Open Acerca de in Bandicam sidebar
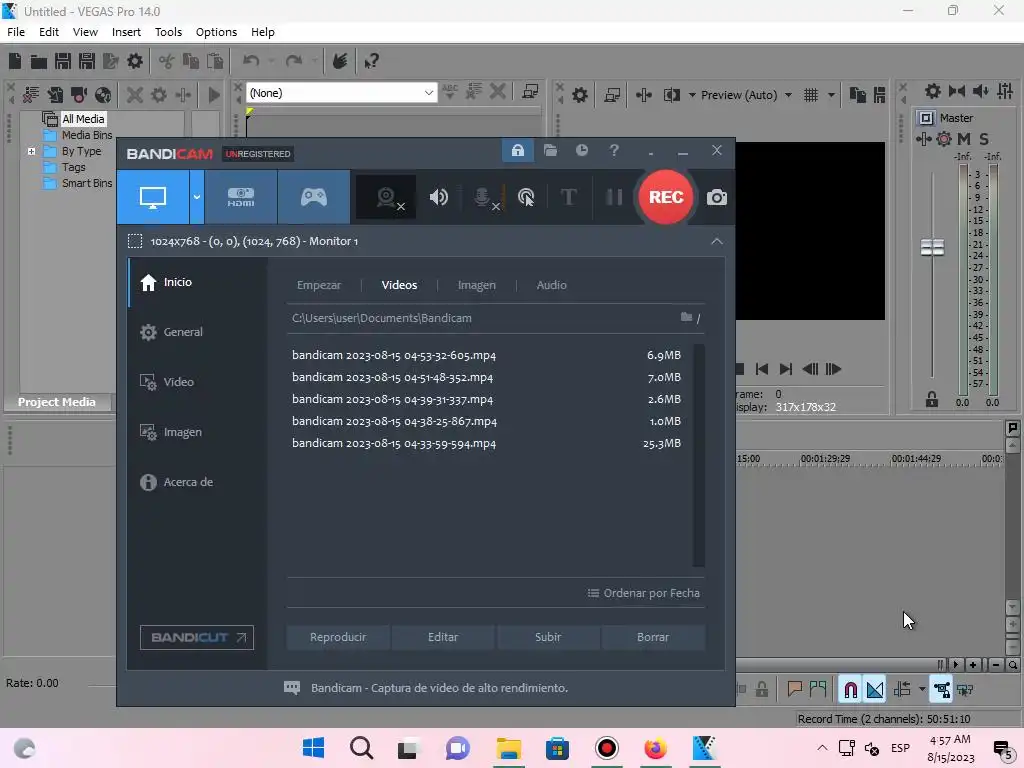This screenshot has width=1024, height=768. click(x=198, y=482)
